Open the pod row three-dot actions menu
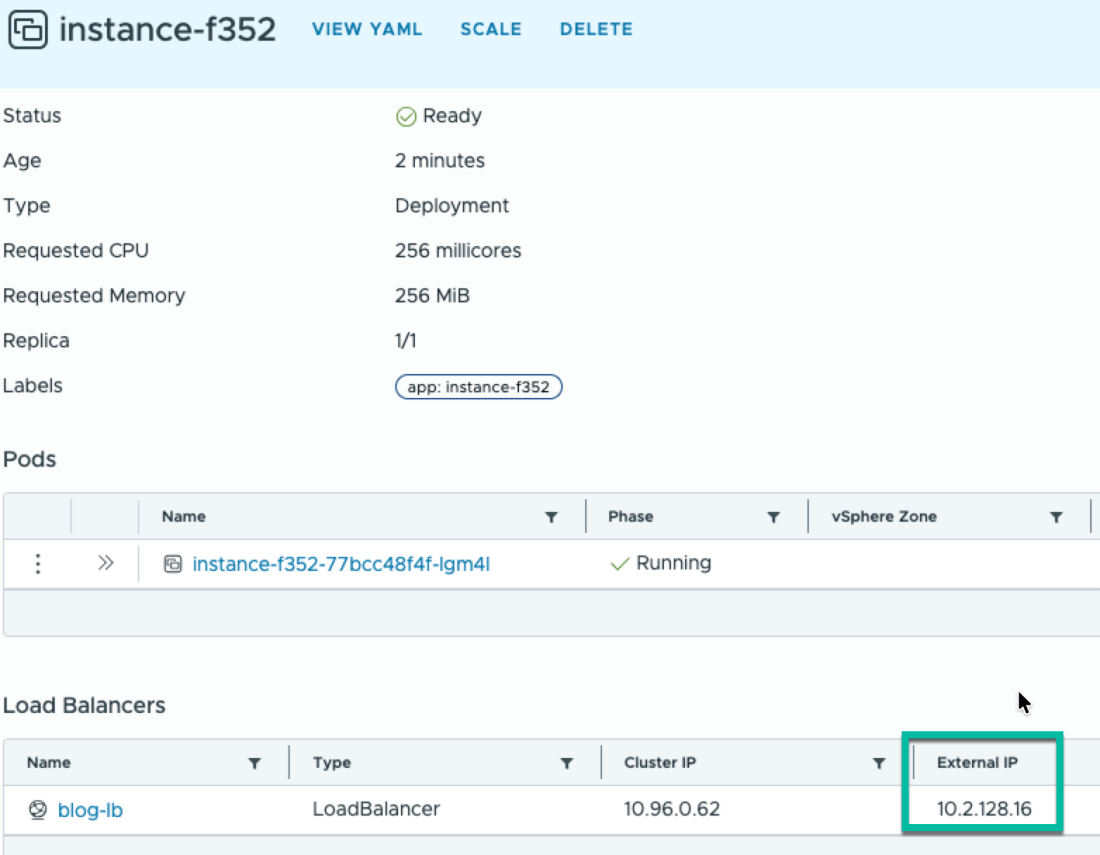Viewport: 1100px width, 855px height. point(38,563)
